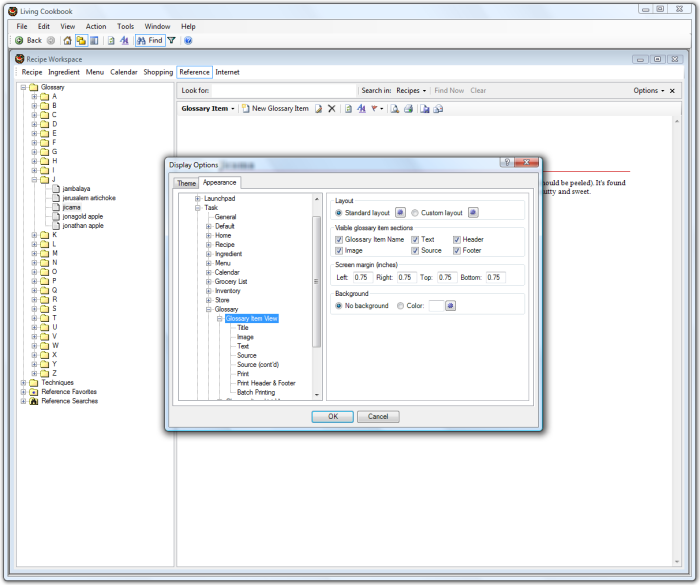Click the layout panel icon in main toolbar
This screenshot has width=700, height=585.
pyautogui.click(x=94, y=41)
